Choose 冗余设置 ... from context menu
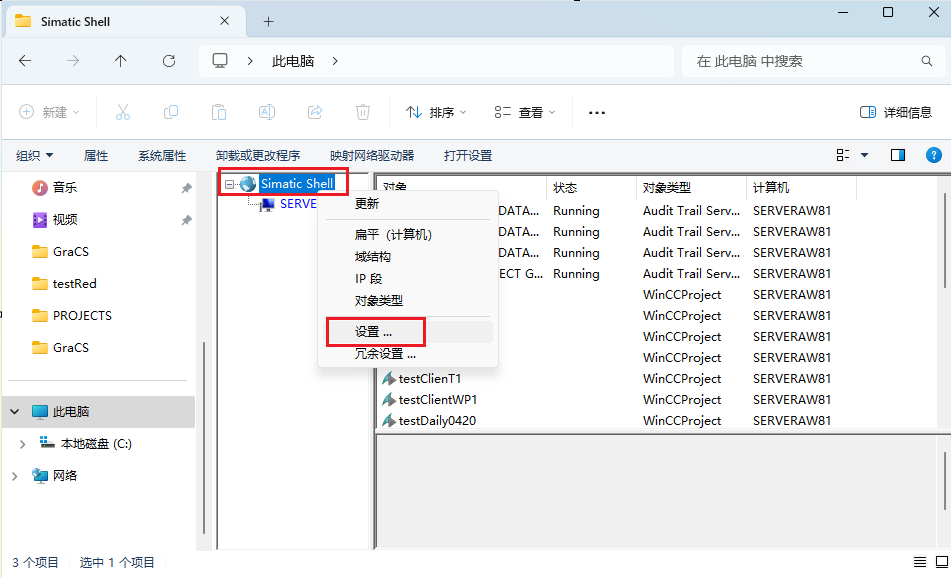 [406, 354]
